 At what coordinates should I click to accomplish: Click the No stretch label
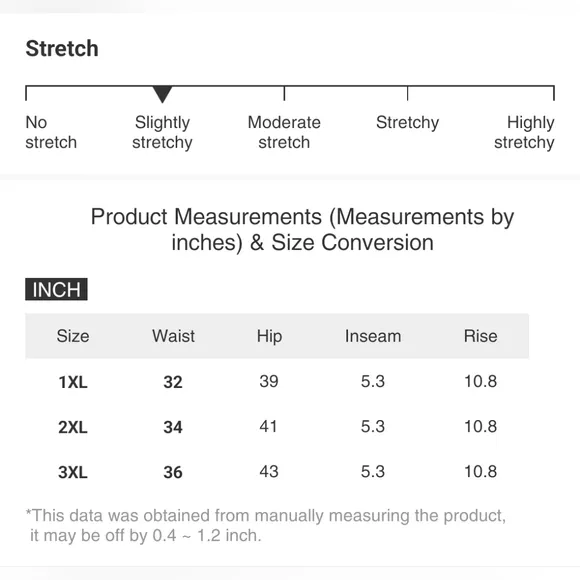click(x=51, y=132)
